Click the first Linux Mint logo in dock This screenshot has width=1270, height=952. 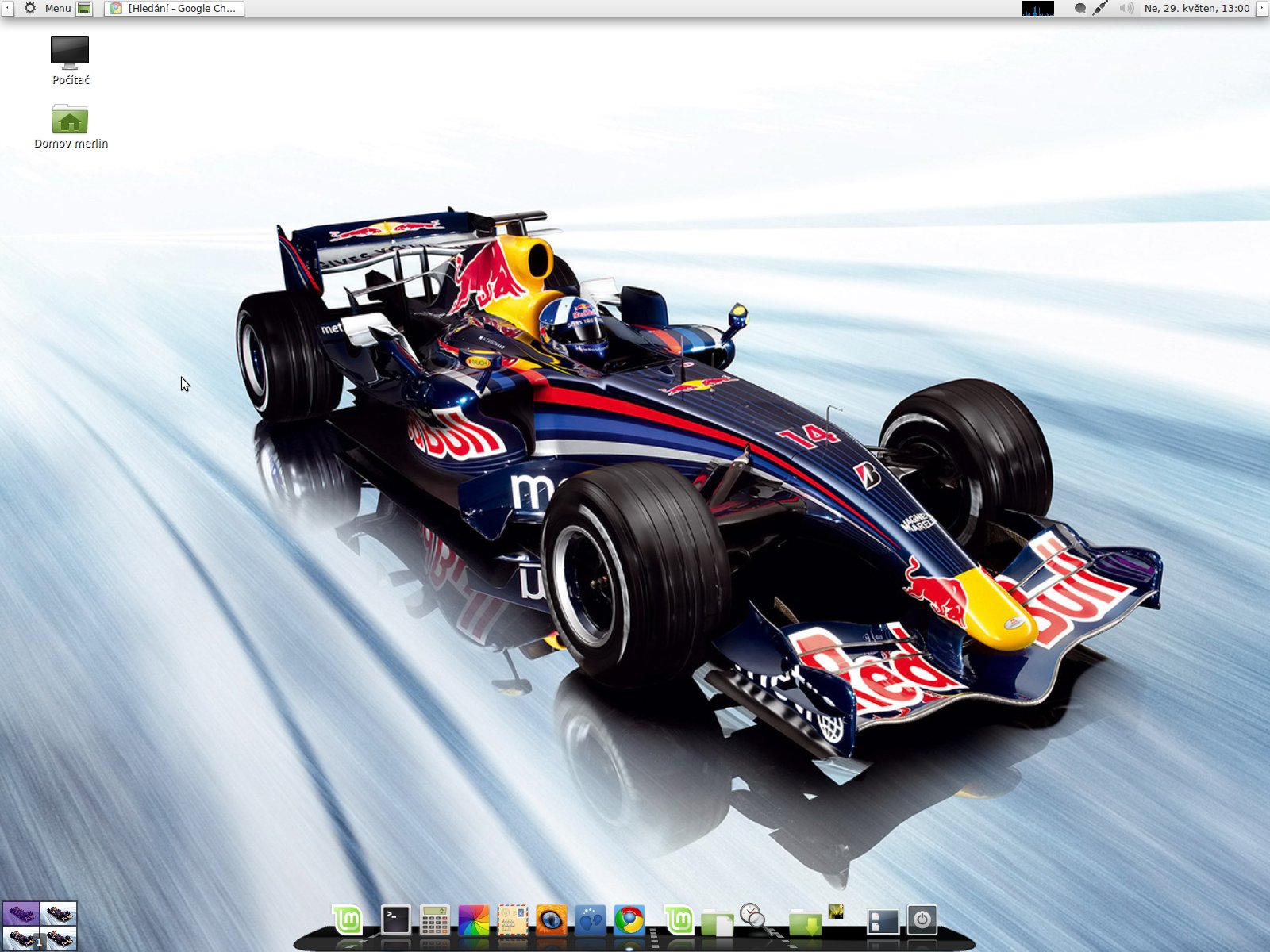click(347, 920)
